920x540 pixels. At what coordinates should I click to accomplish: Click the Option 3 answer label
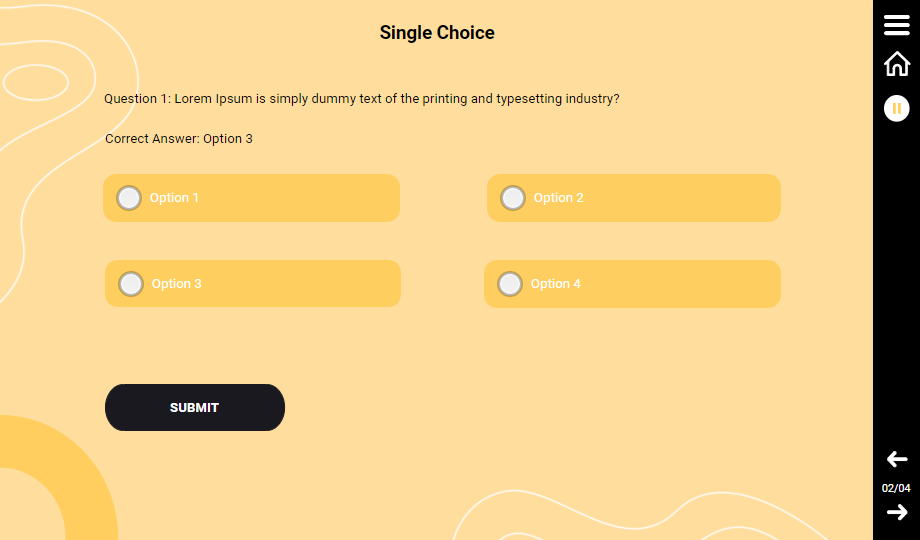176,284
